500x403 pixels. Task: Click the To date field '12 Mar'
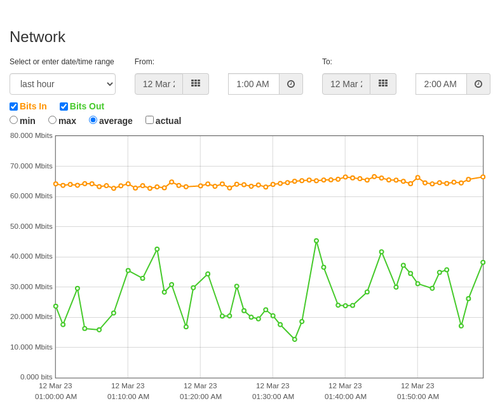coord(346,84)
